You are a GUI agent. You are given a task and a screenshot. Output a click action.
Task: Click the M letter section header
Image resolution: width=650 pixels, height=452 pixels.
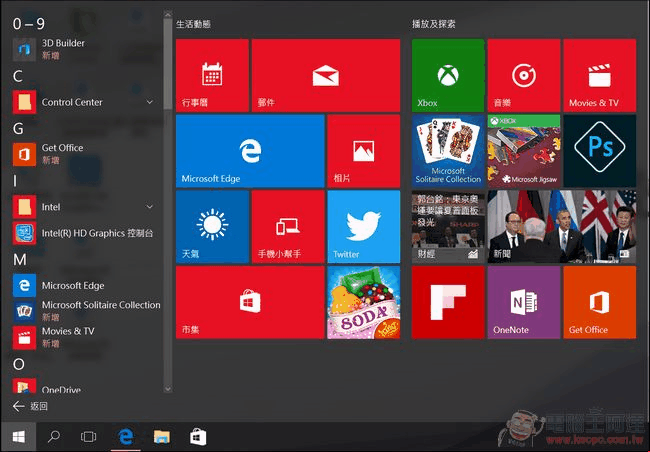pos(20,260)
